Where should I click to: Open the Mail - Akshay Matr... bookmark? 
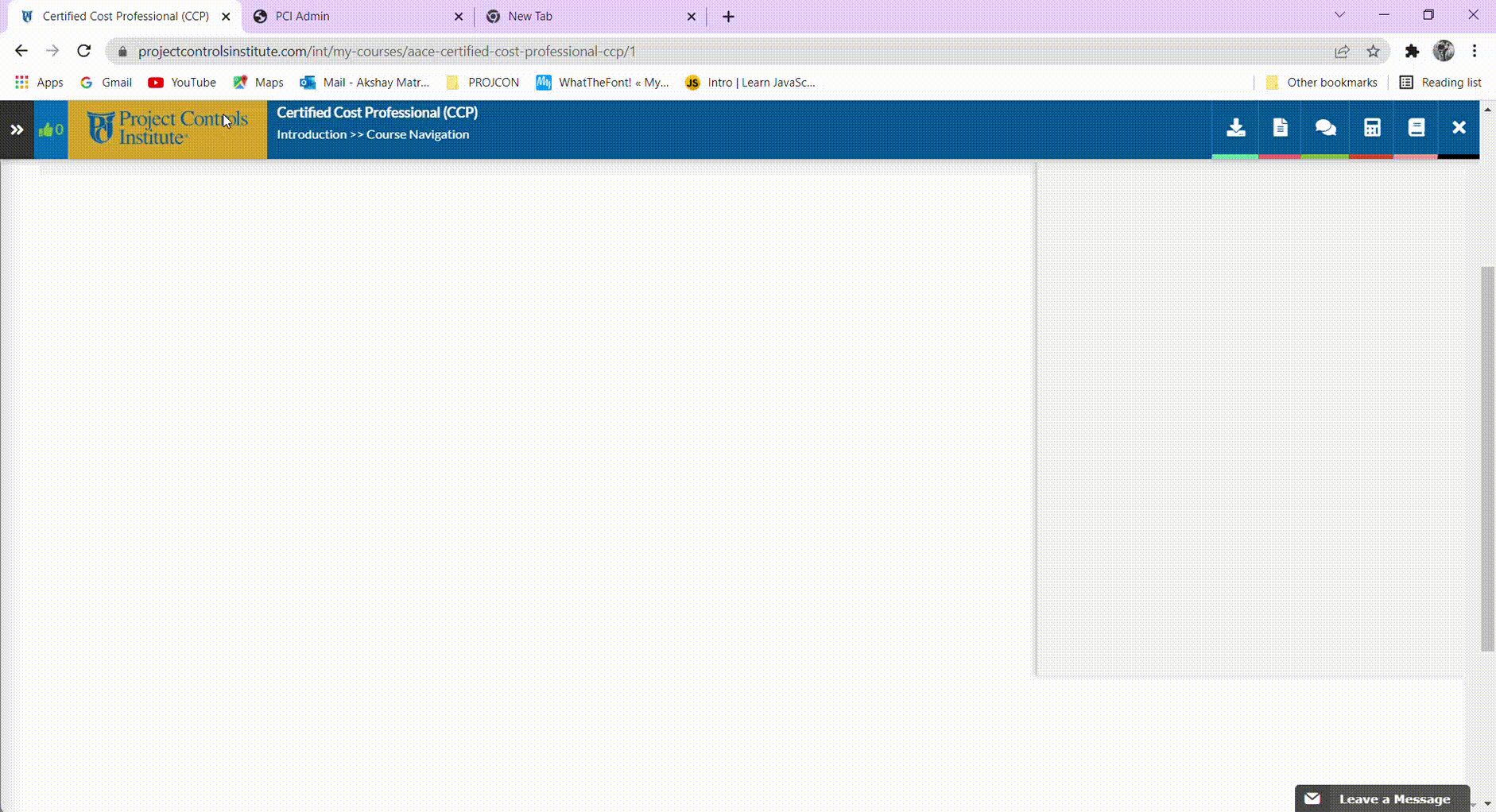pos(365,83)
